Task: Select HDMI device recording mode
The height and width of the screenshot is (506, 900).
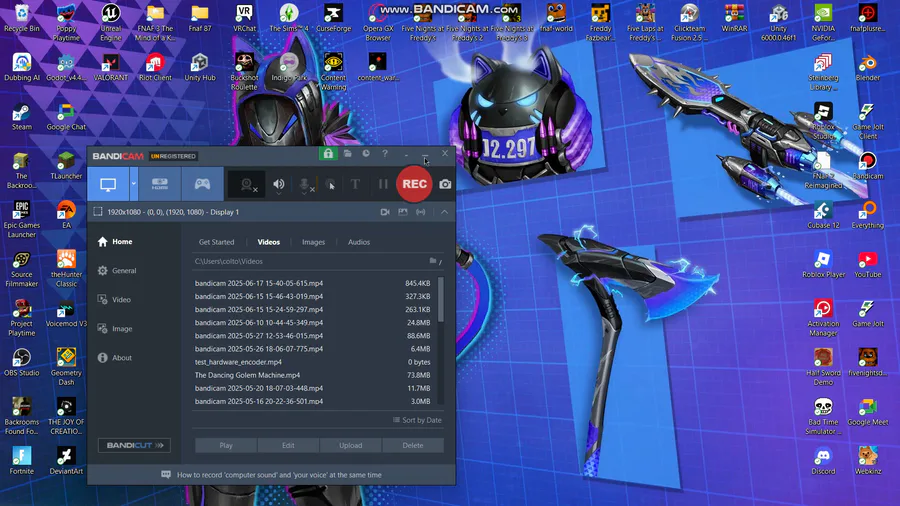Action: [160, 184]
